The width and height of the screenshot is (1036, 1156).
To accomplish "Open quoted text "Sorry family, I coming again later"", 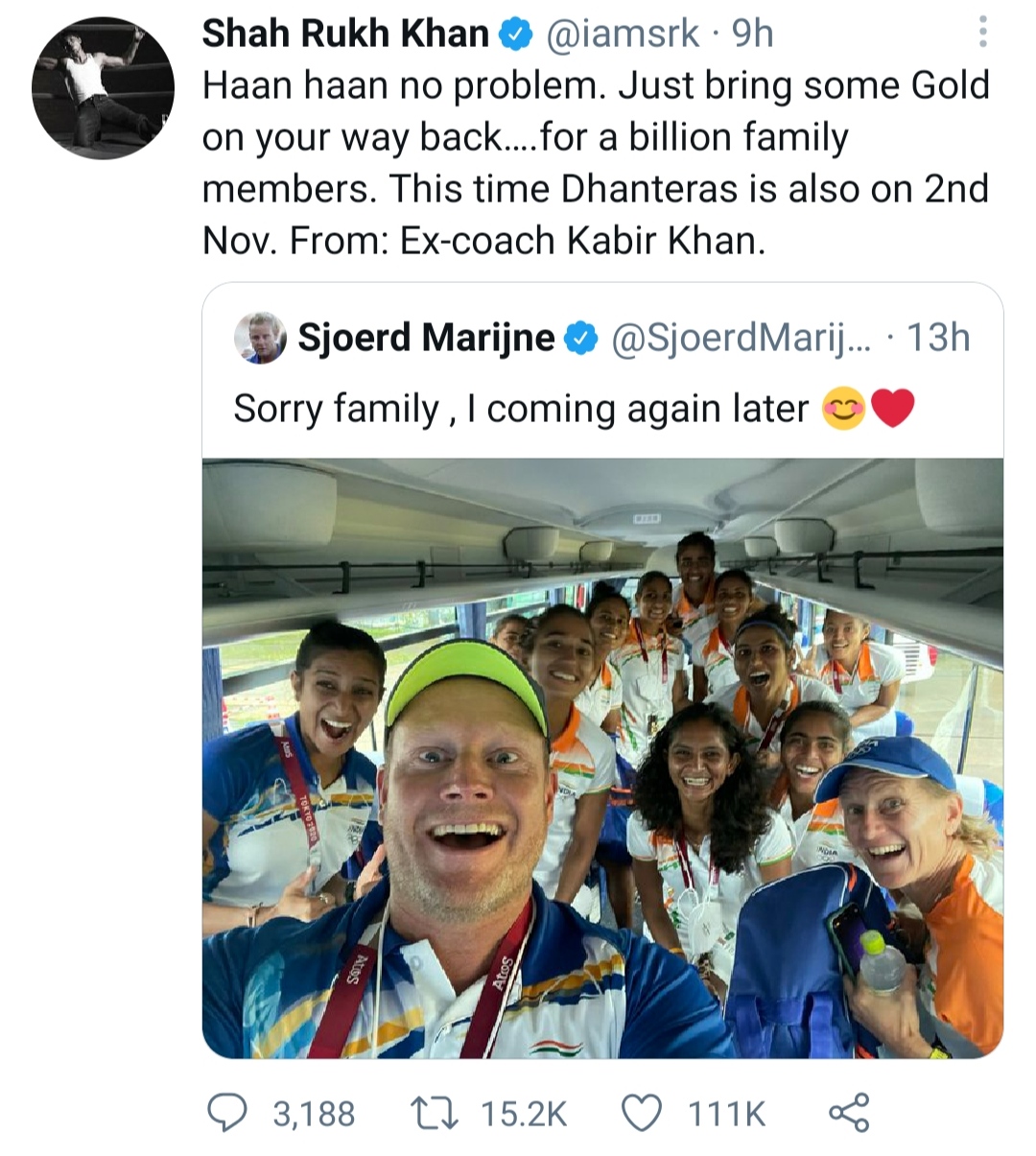I will pos(521,410).
